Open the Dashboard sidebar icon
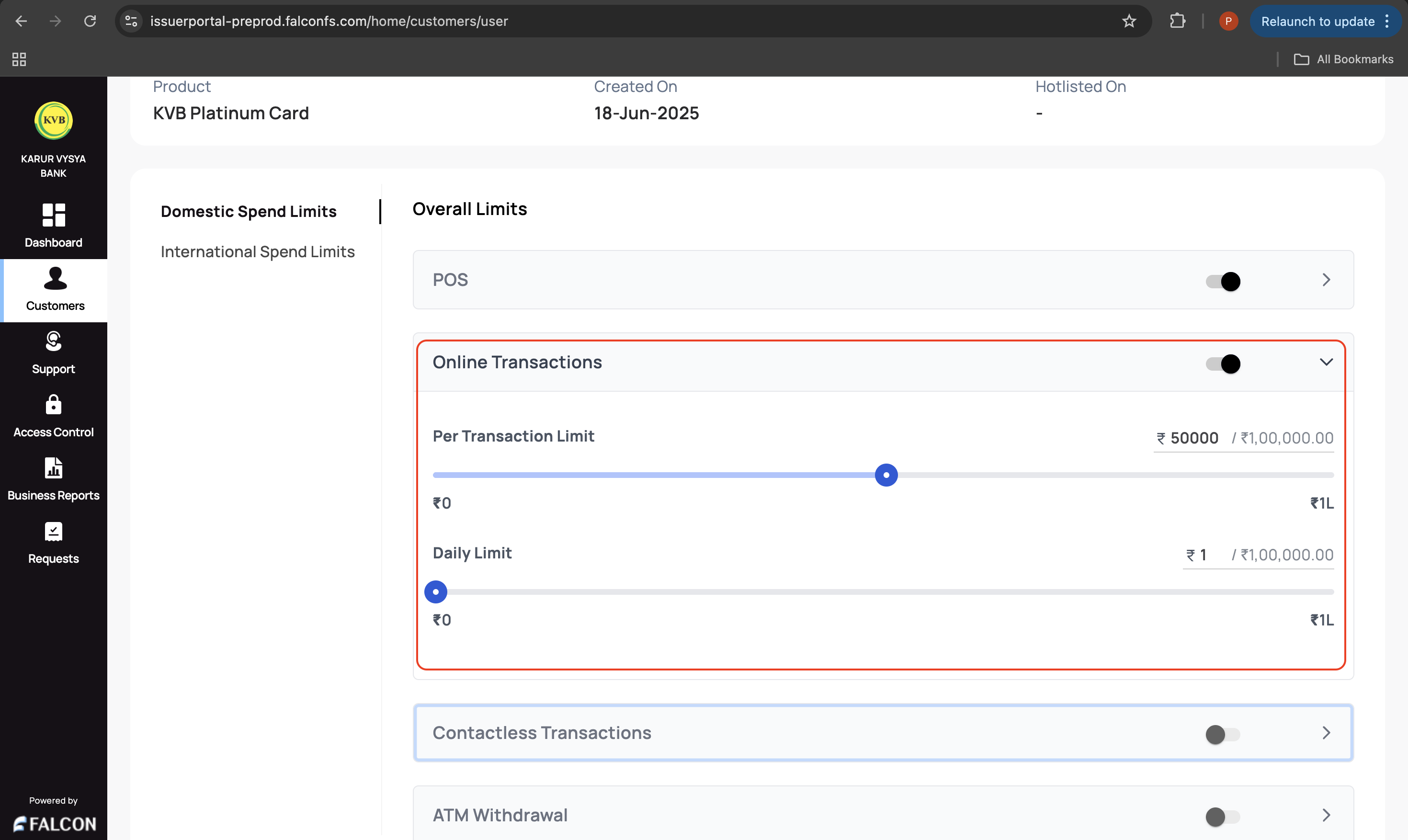 (x=54, y=215)
